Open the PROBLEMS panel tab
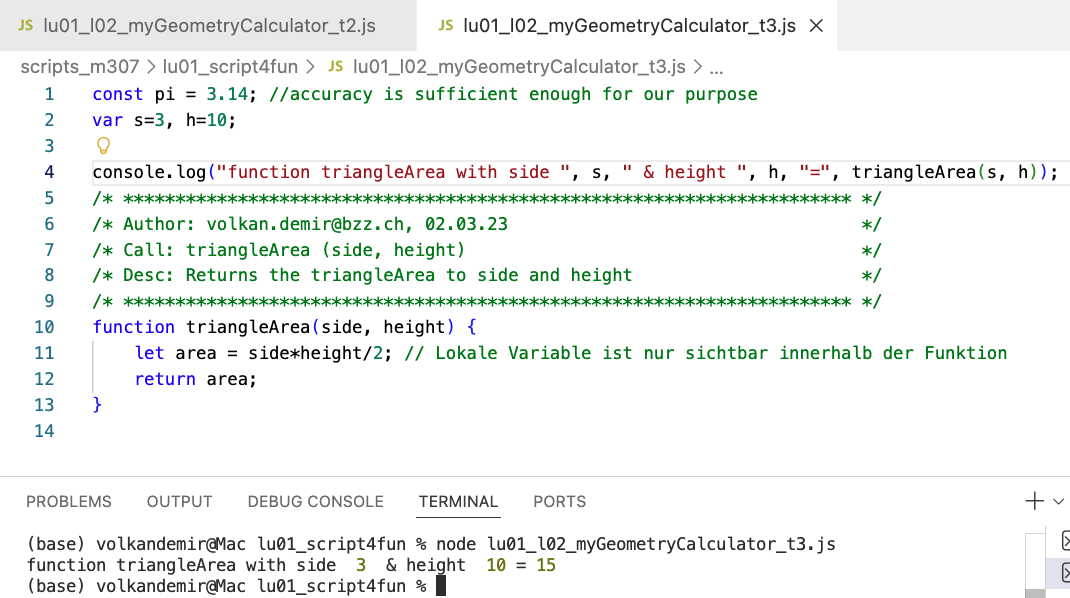 69,501
